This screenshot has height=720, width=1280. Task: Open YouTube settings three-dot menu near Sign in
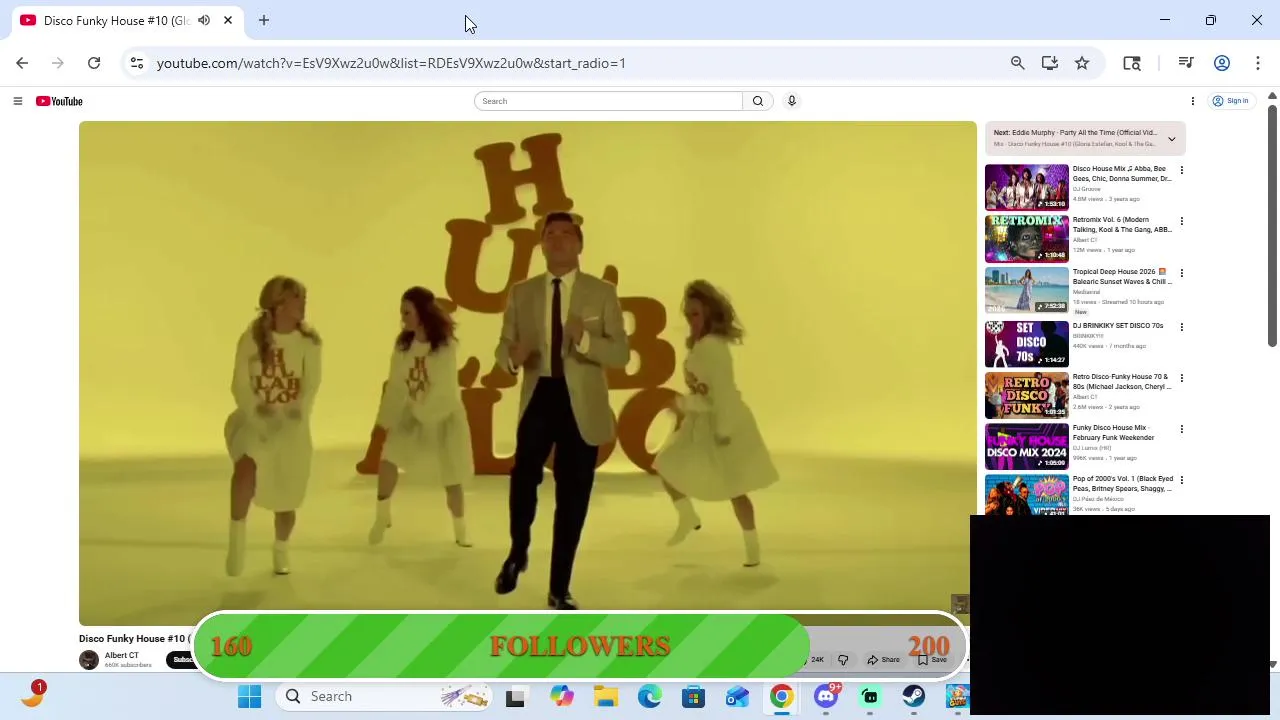click(x=1192, y=101)
